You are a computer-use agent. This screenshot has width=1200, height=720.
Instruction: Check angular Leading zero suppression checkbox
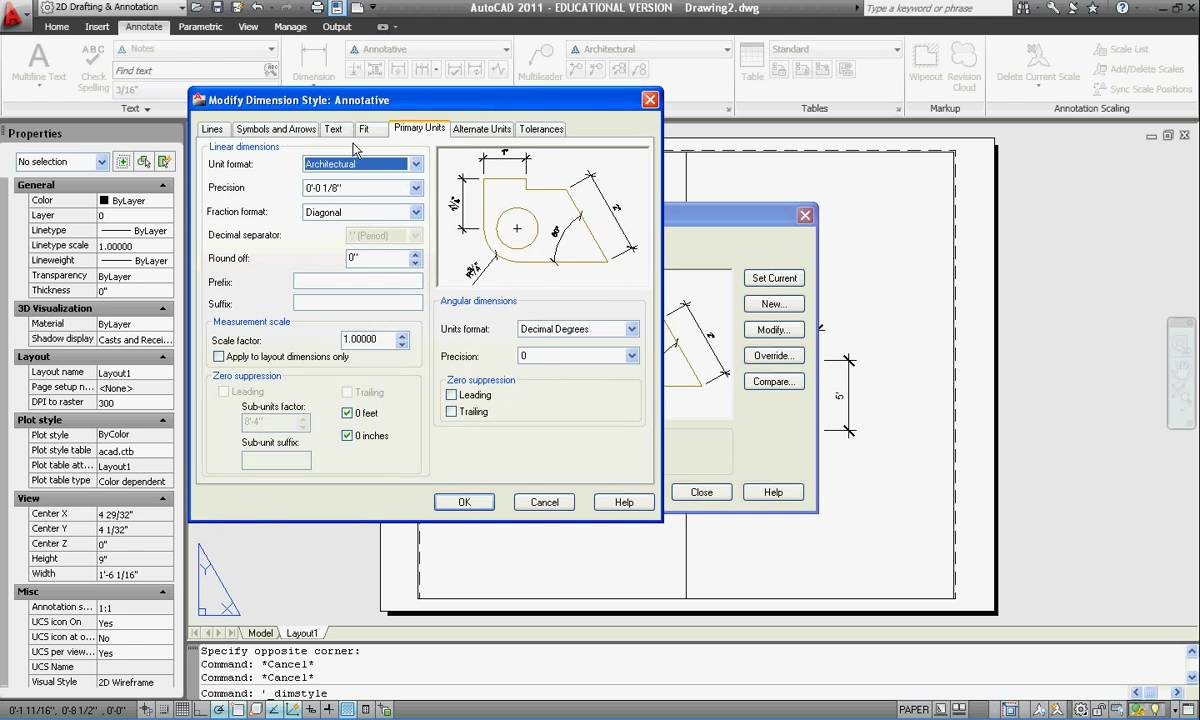point(451,395)
